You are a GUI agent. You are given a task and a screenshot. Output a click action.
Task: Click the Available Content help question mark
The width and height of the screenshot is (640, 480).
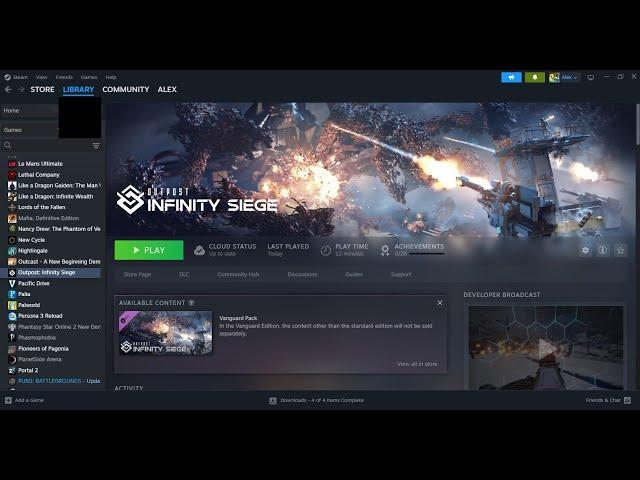(x=191, y=303)
